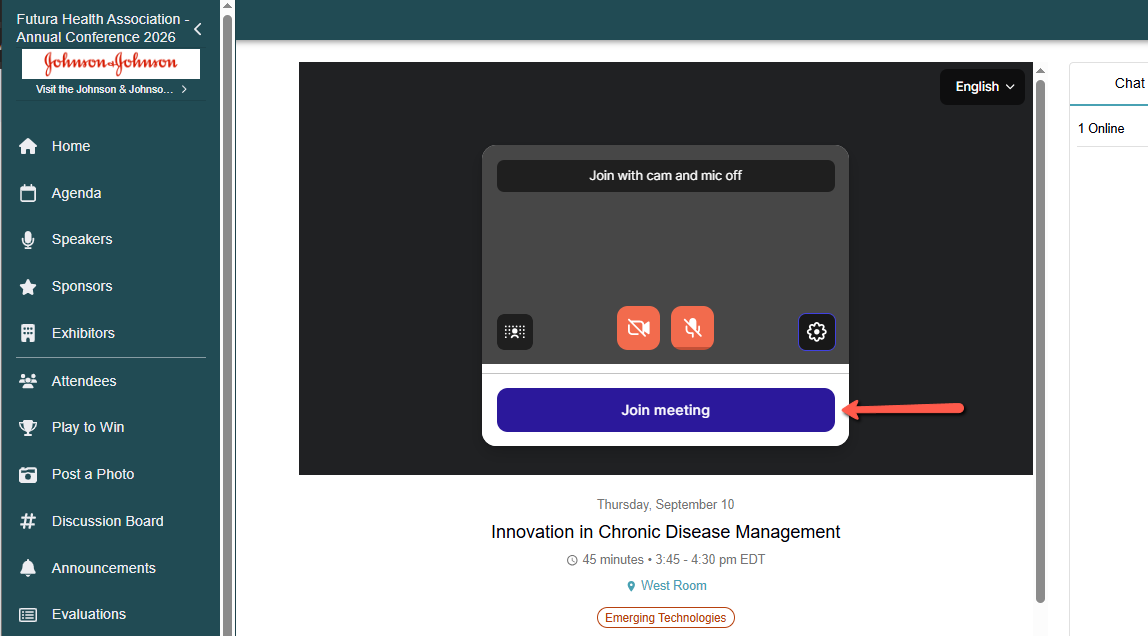View the Exhibitors list
Screen dimensions: 1148x636
click(x=83, y=333)
